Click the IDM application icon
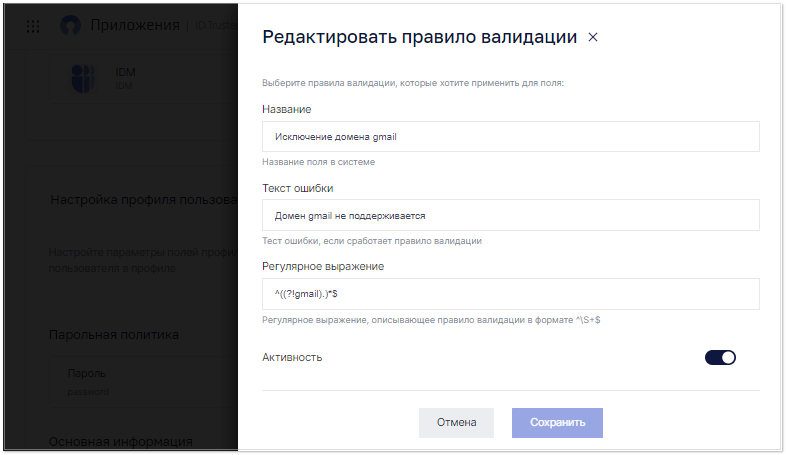Viewport: 786px width, 455px height. pyautogui.click(x=83, y=79)
